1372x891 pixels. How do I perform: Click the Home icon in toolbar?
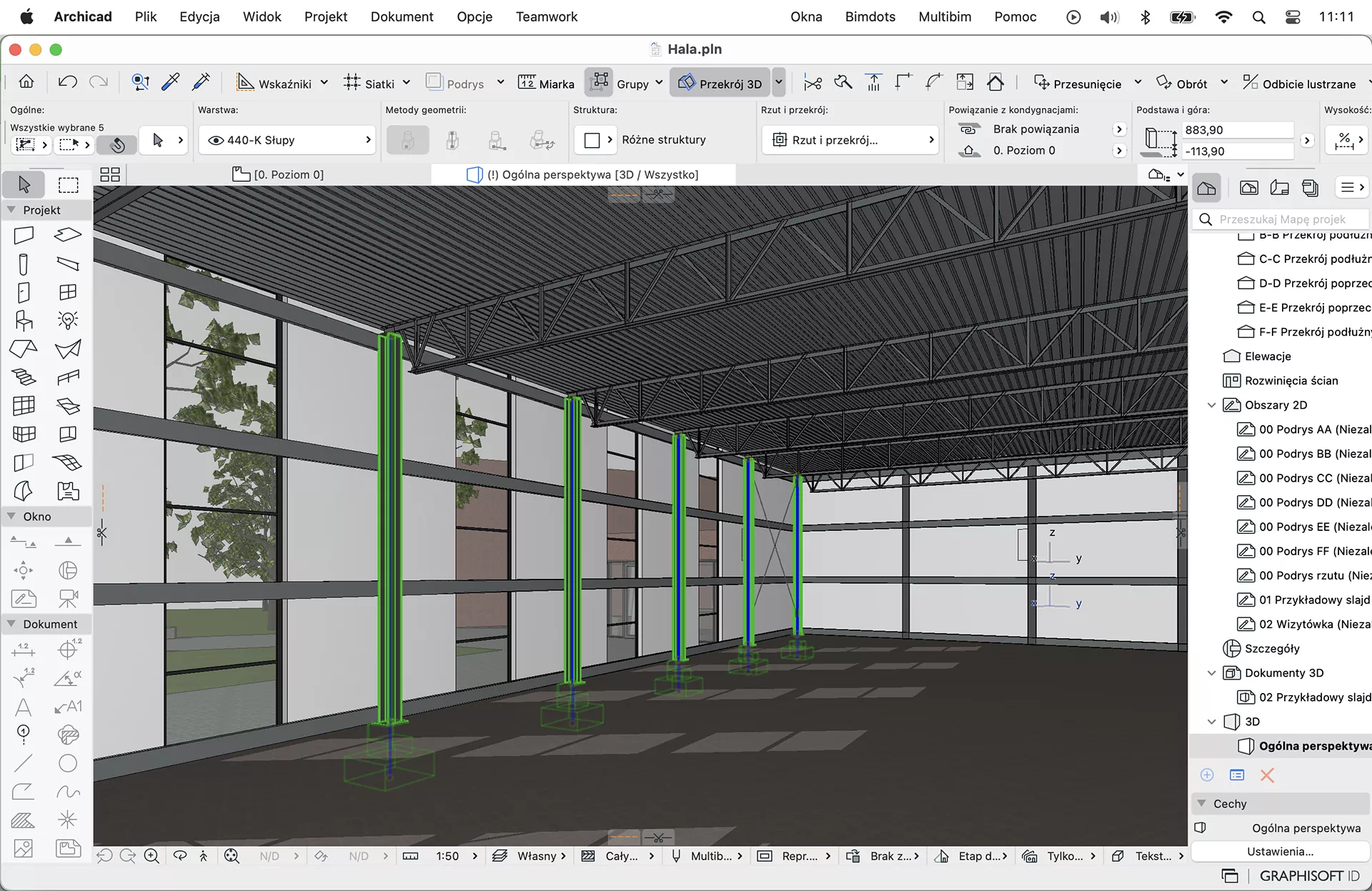coord(26,82)
